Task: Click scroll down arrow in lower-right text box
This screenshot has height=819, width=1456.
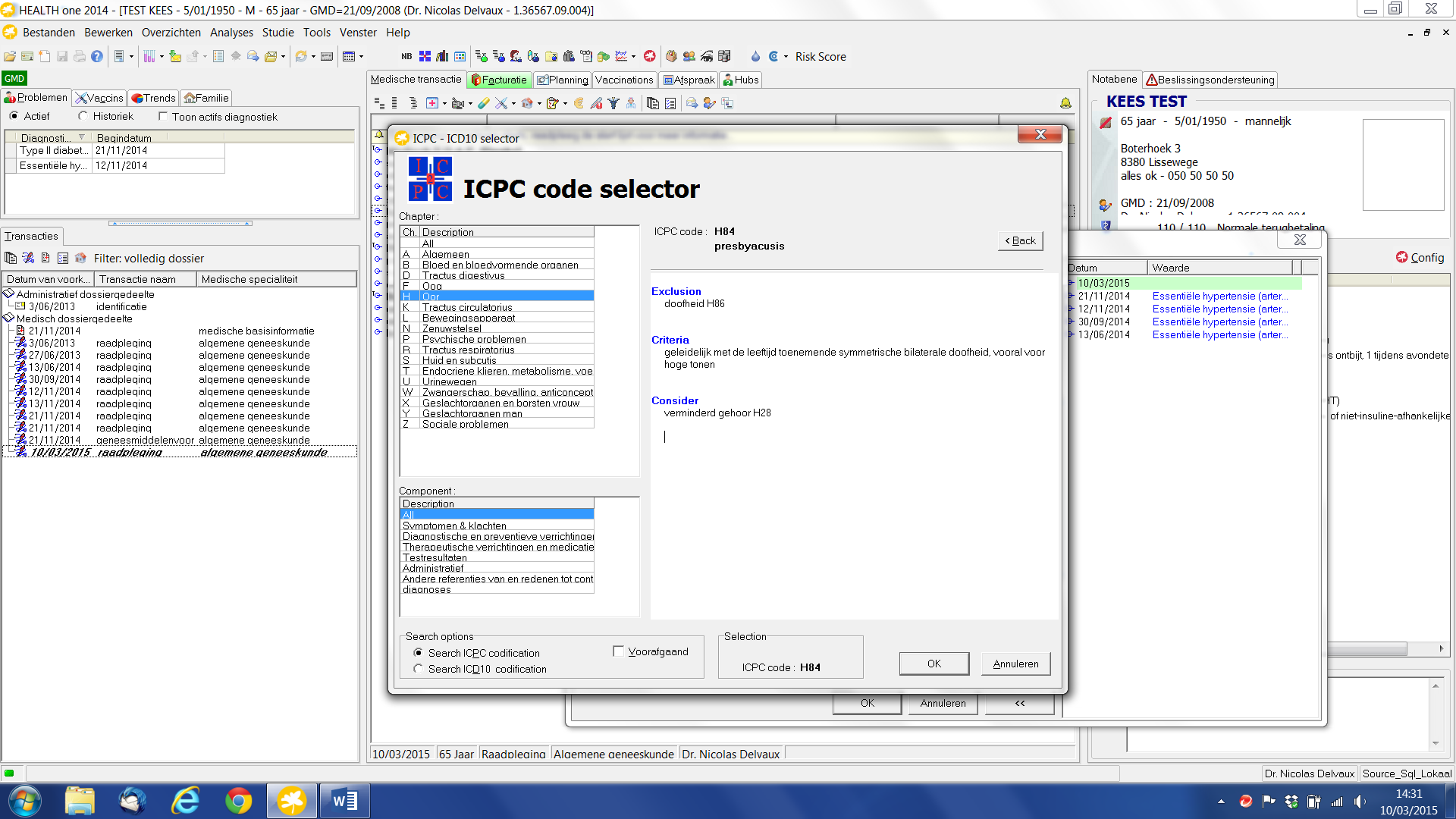Action: 1436,744
